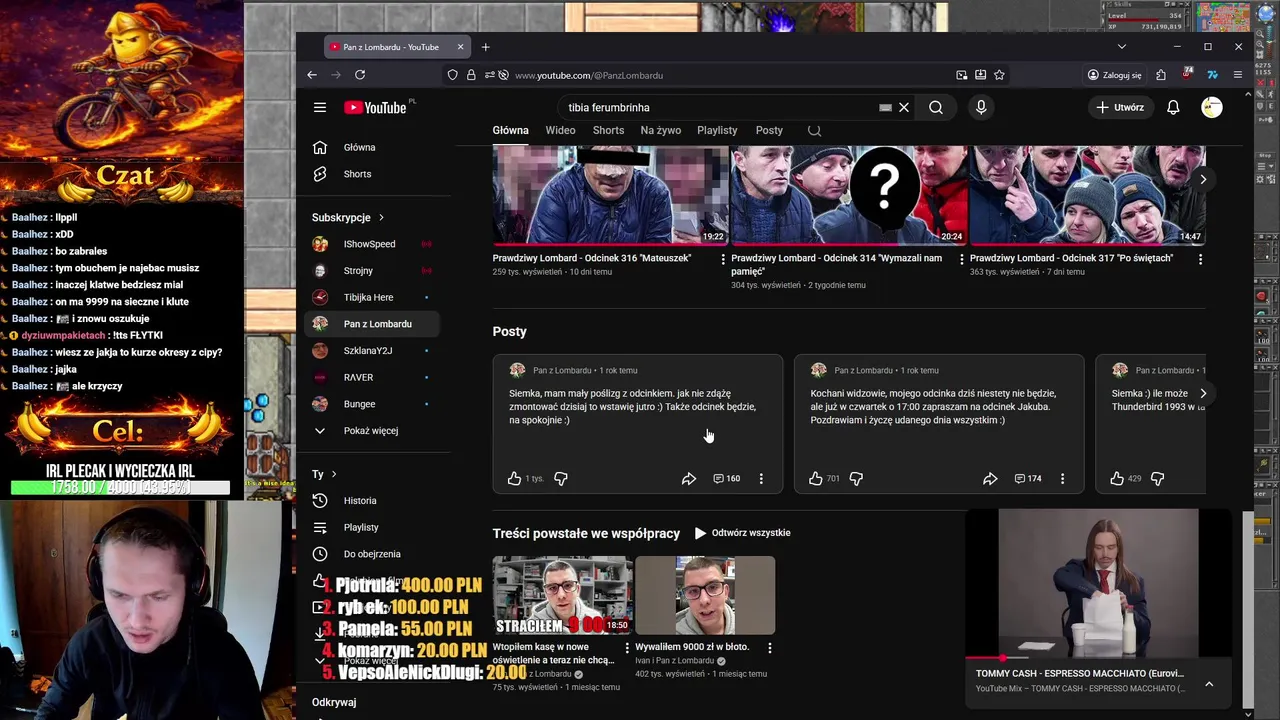Open Shorts in sidebar
The width and height of the screenshot is (1280, 720).
372,174
